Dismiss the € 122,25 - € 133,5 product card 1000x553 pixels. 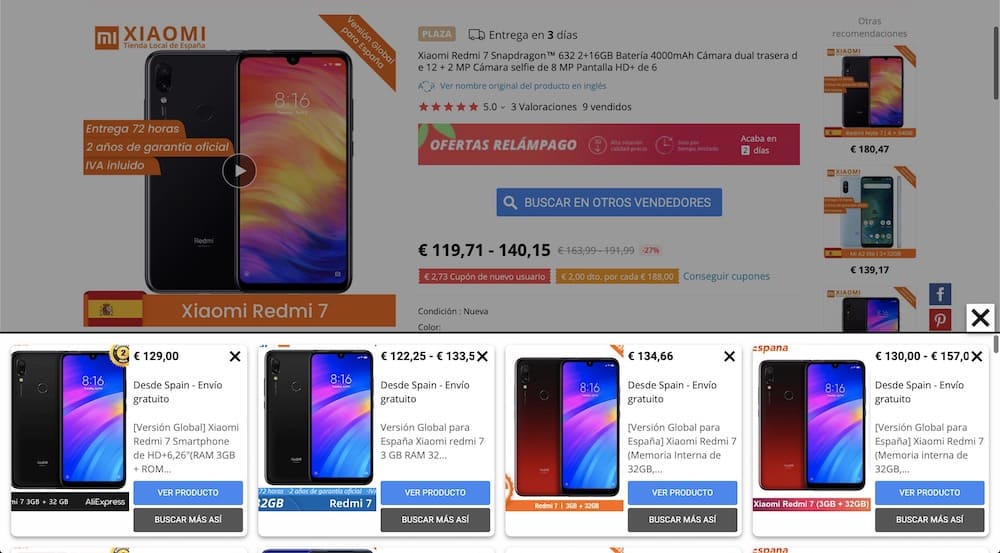coord(482,357)
